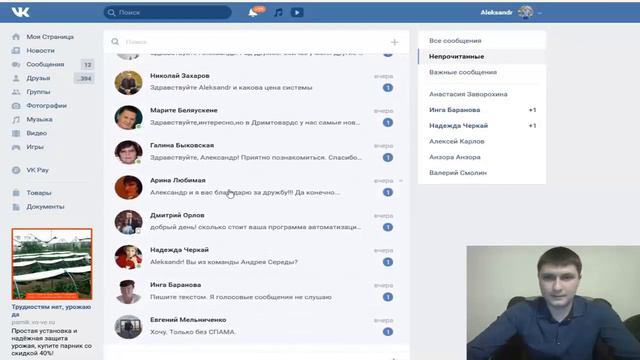Viewport: 640px width, 360px height.
Task: Open Группы link
Action: pos(38,92)
